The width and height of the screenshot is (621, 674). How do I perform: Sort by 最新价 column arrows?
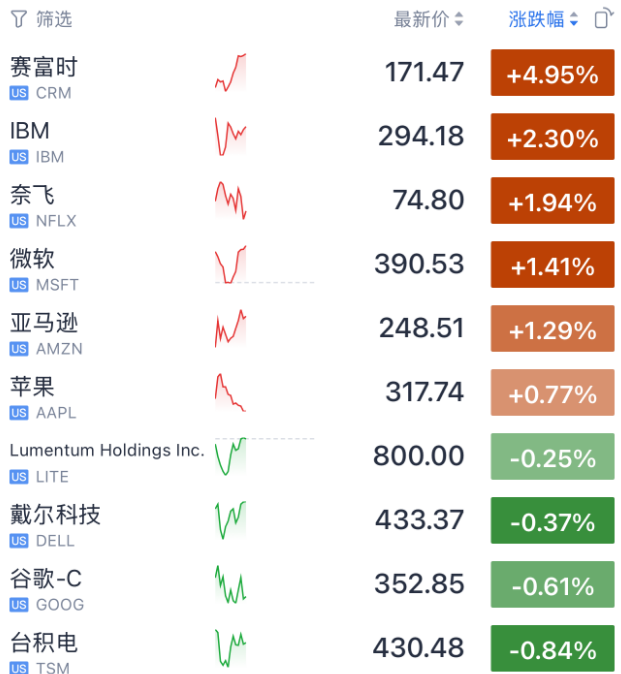[x=459, y=19]
